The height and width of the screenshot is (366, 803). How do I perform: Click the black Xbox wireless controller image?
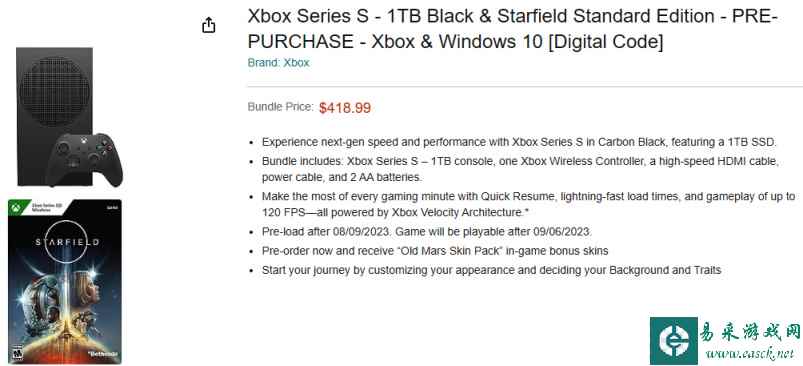click(x=85, y=160)
